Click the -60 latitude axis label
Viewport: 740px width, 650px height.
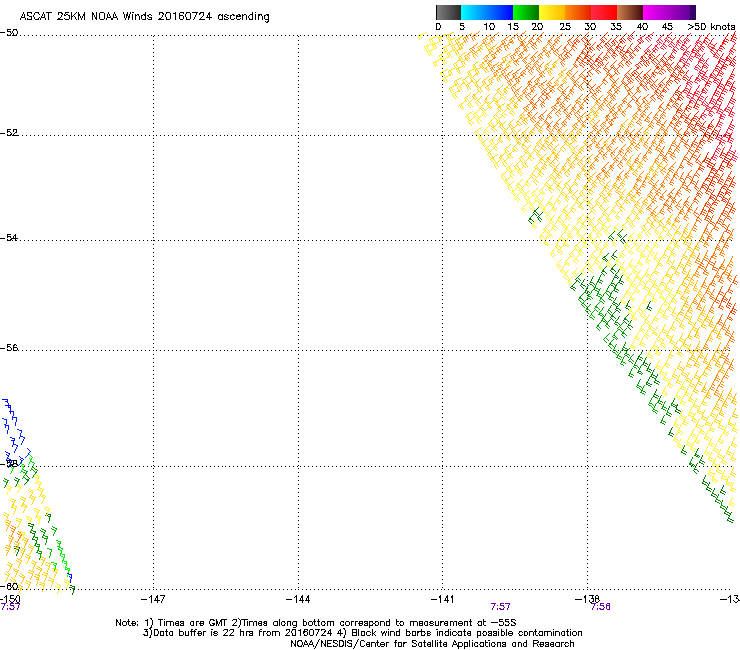(x=9, y=586)
